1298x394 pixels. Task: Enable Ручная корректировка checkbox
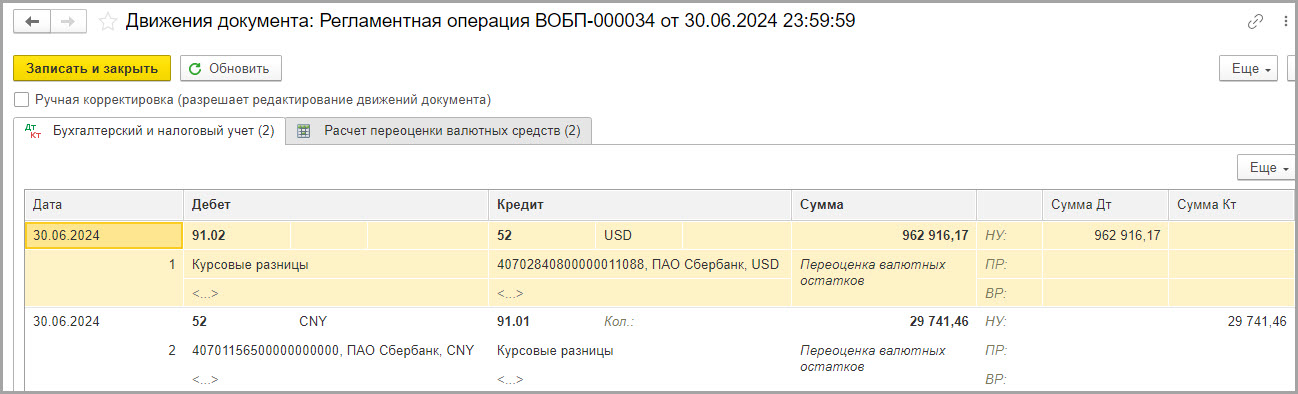22,100
